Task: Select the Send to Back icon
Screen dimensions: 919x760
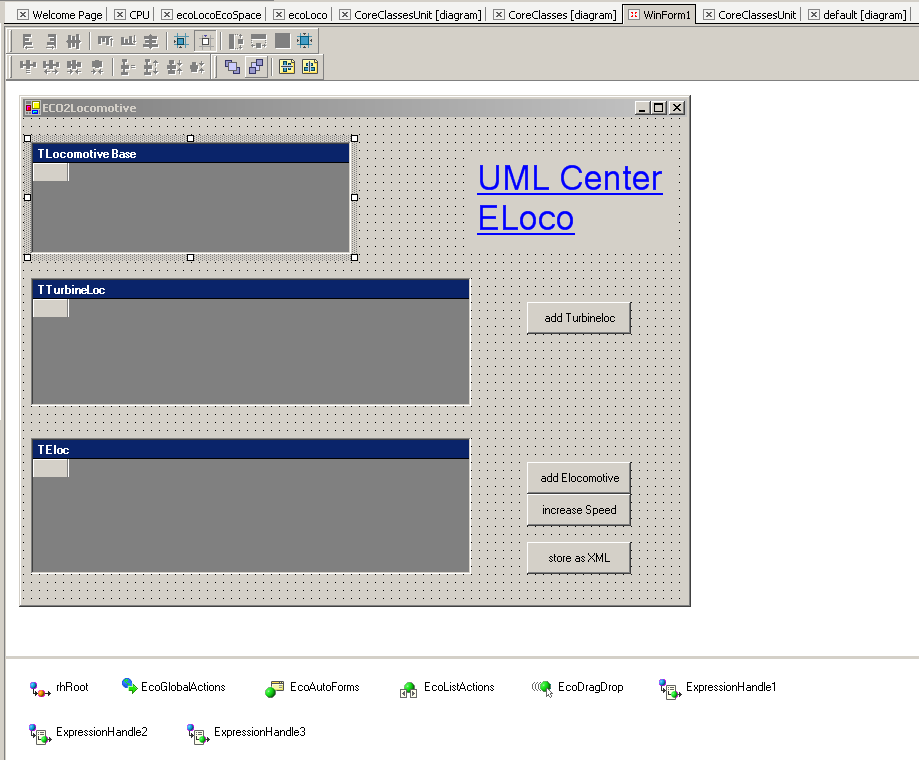Action: tap(256, 67)
